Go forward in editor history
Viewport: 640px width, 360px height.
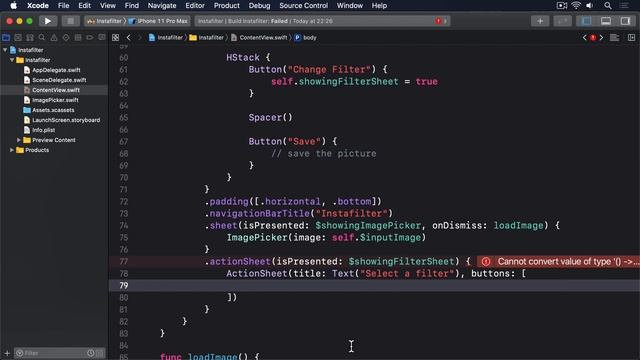coord(140,38)
